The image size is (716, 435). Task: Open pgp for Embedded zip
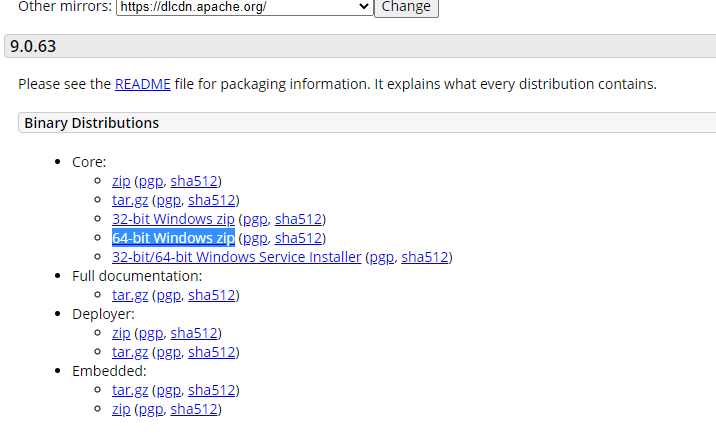click(x=151, y=409)
